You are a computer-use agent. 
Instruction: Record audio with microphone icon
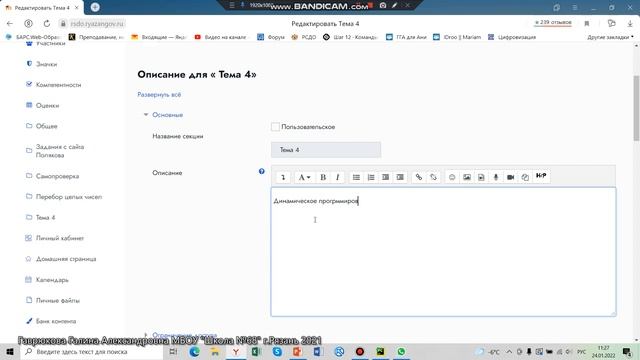[x=496, y=177]
